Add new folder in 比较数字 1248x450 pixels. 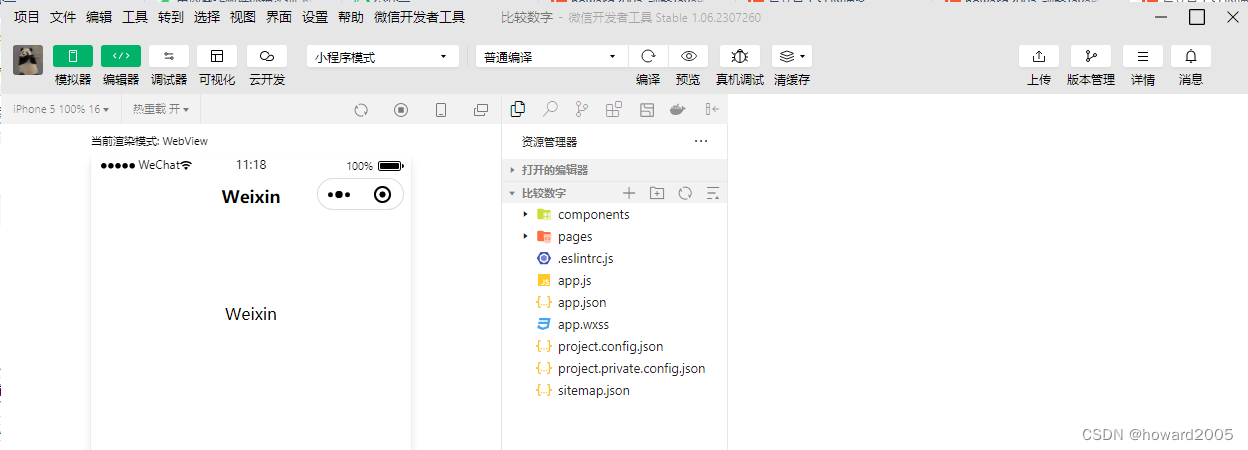[657, 193]
